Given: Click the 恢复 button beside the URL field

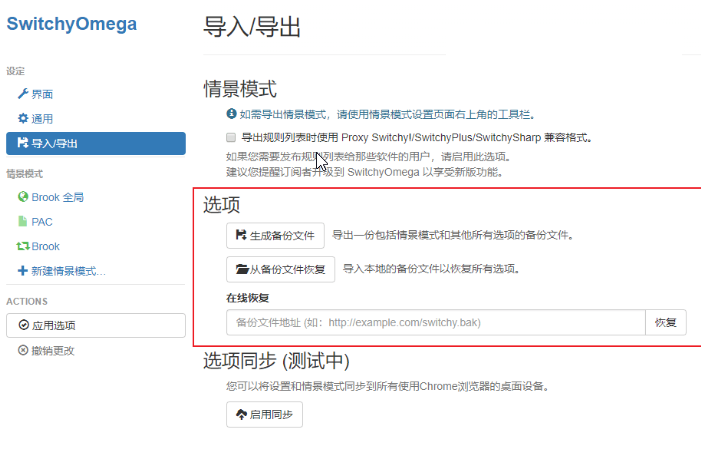Looking at the screenshot, I should click(666, 322).
